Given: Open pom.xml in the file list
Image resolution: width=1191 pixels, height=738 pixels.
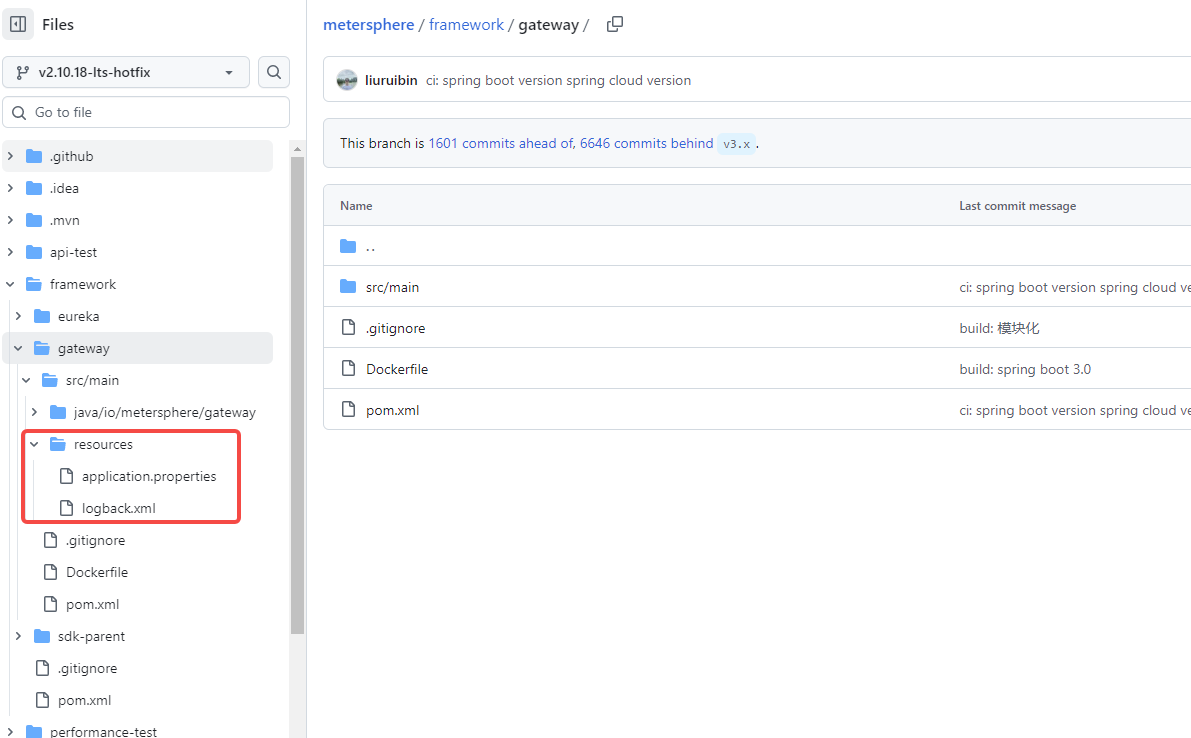Looking at the screenshot, I should pyautogui.click(x=392, y=410).
